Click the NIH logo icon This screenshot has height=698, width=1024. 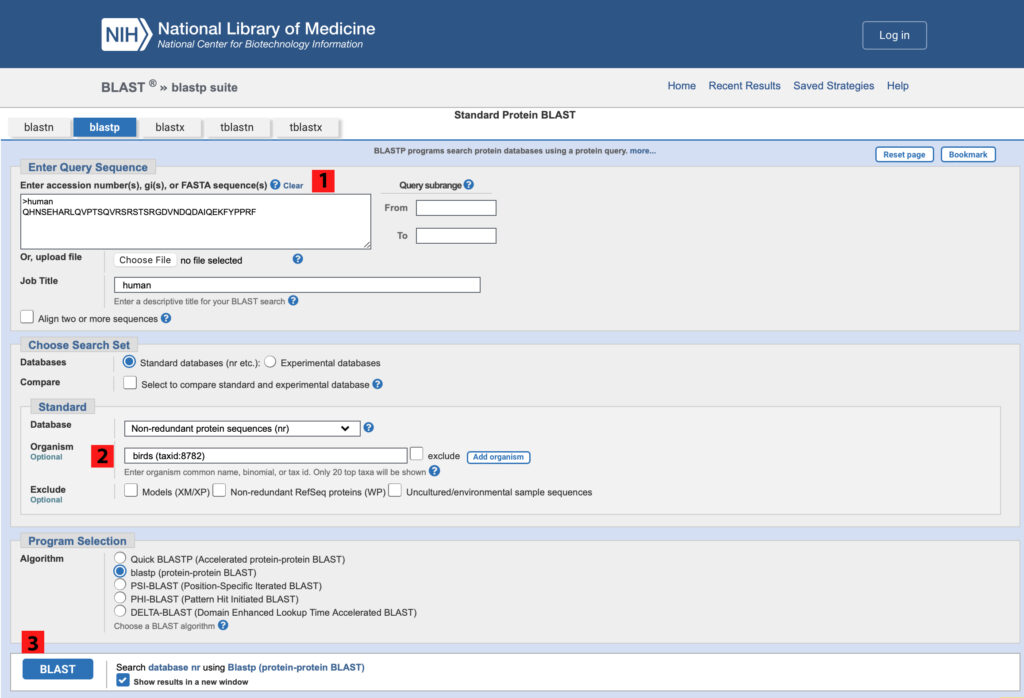[126, 35]
